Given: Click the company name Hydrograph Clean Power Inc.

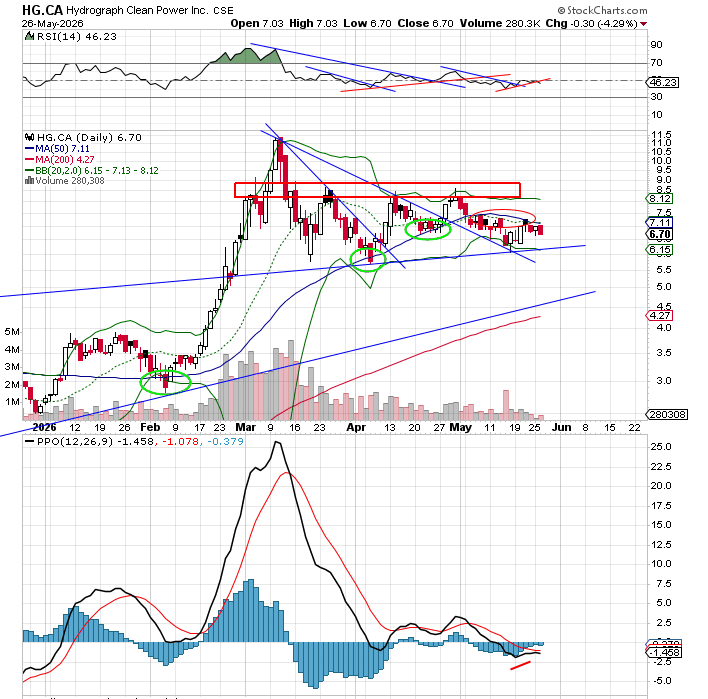Looking at the screenshot, I should coord(137,10).
